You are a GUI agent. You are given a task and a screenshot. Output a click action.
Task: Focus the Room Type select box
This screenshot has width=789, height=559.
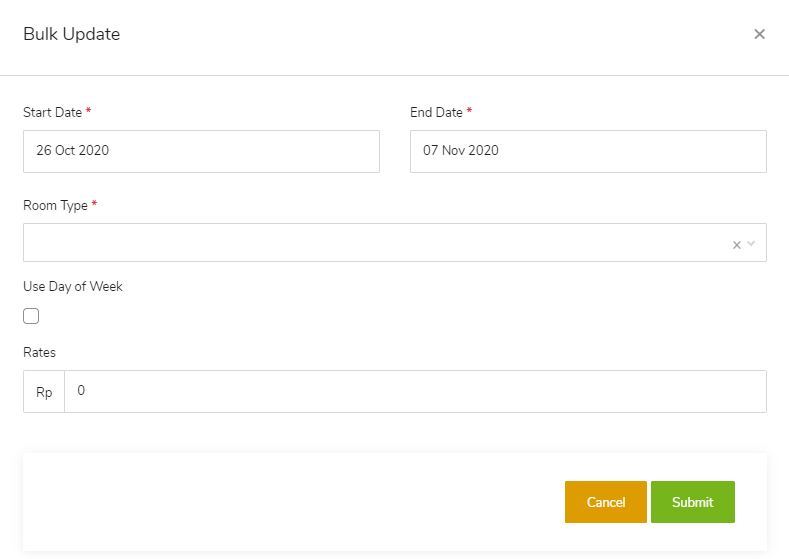(395, 243)
